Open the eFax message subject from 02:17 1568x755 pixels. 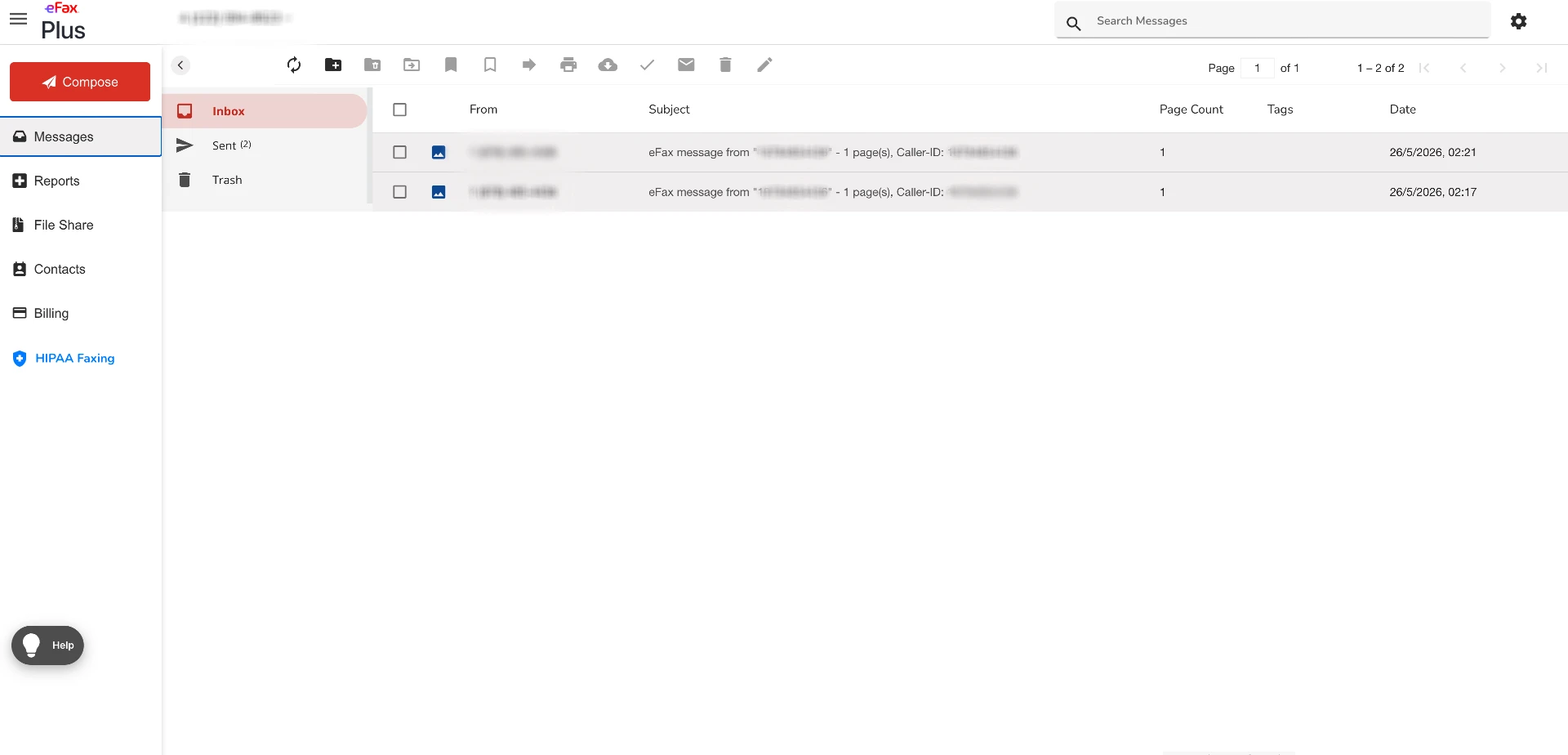(x=833, y=192)
